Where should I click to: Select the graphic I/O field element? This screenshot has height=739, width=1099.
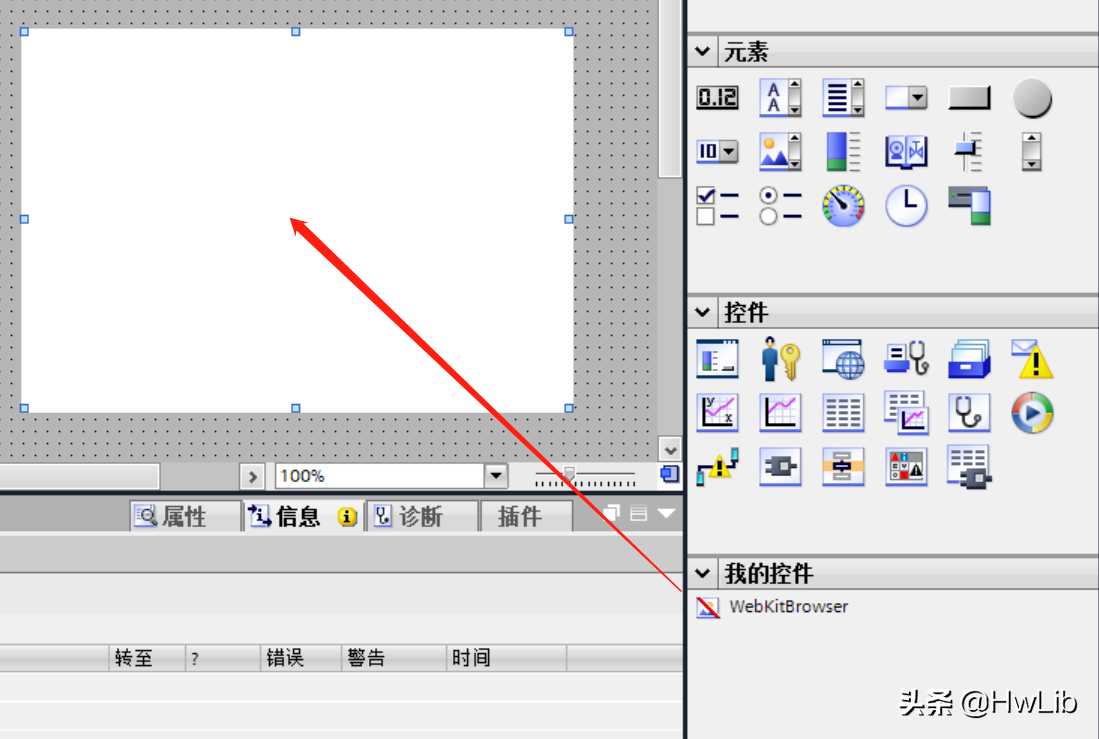tap(780, 151)
